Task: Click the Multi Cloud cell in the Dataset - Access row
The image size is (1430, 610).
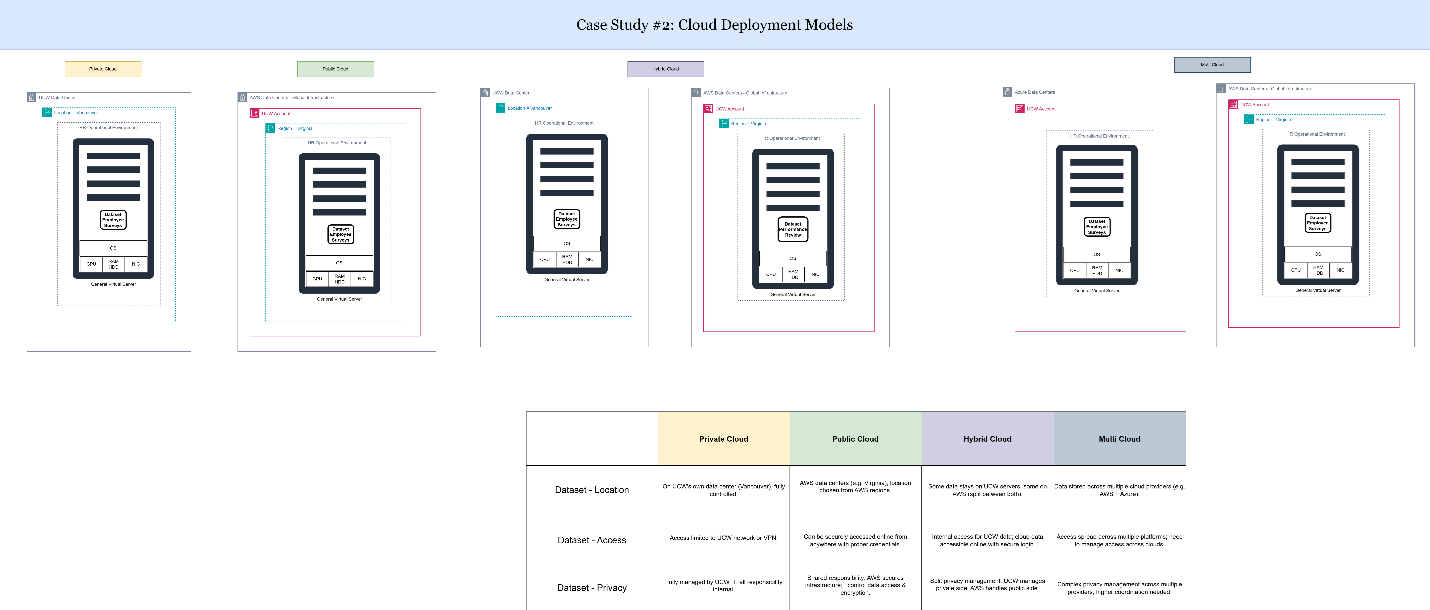Action: click(1120, 540)
